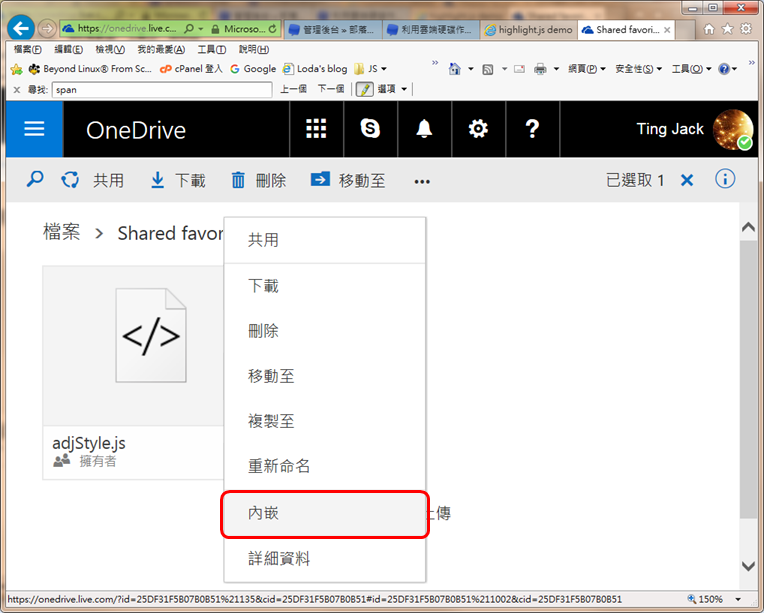The image size is (764, 613).
Task: Clear selection with the blue X
Action: (x=687, y=181)
